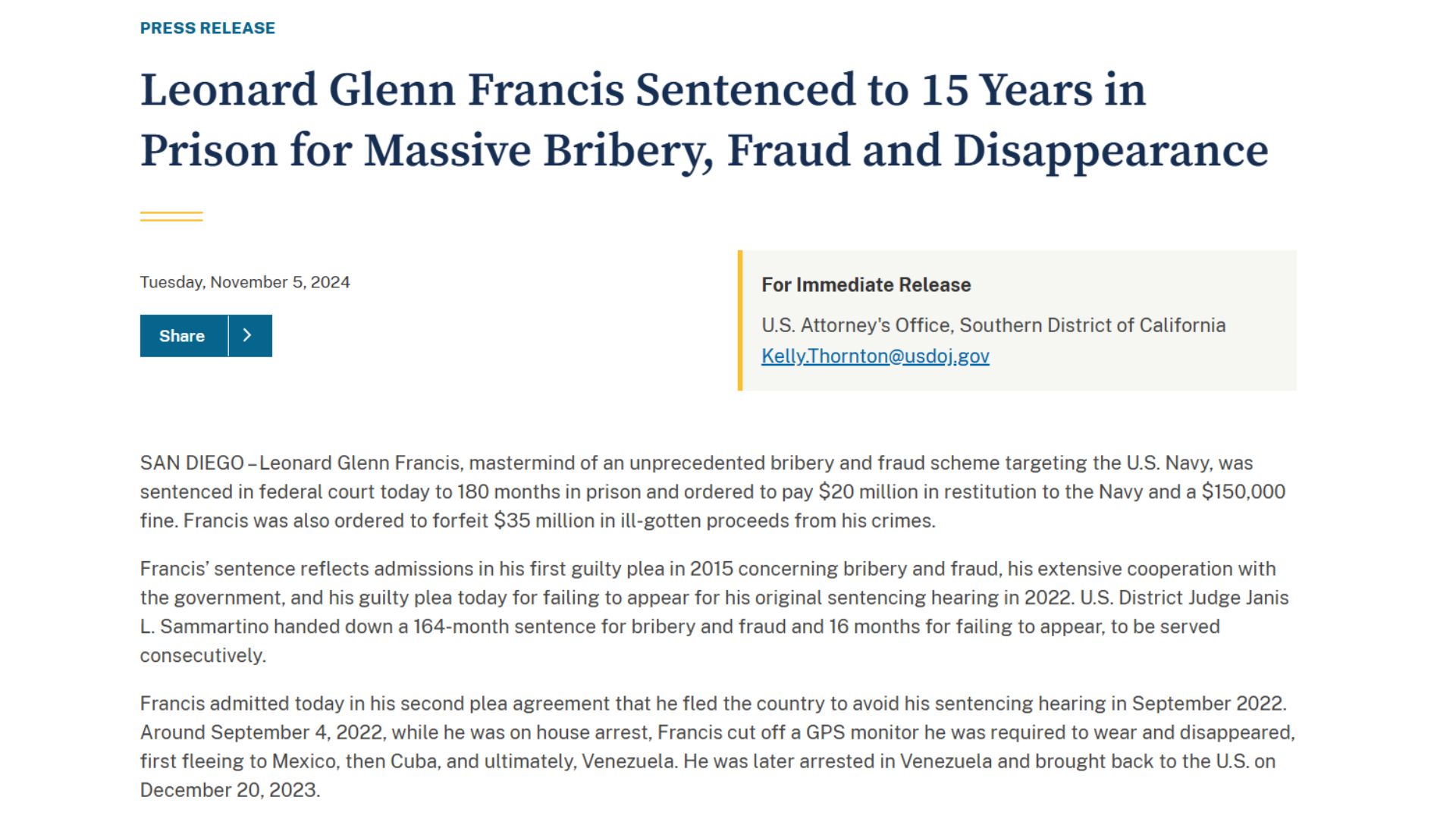Click the U.S. Attorney's Office, Southern District text
The width and height of the screenshot is (1456, 819).
point(993,325)
